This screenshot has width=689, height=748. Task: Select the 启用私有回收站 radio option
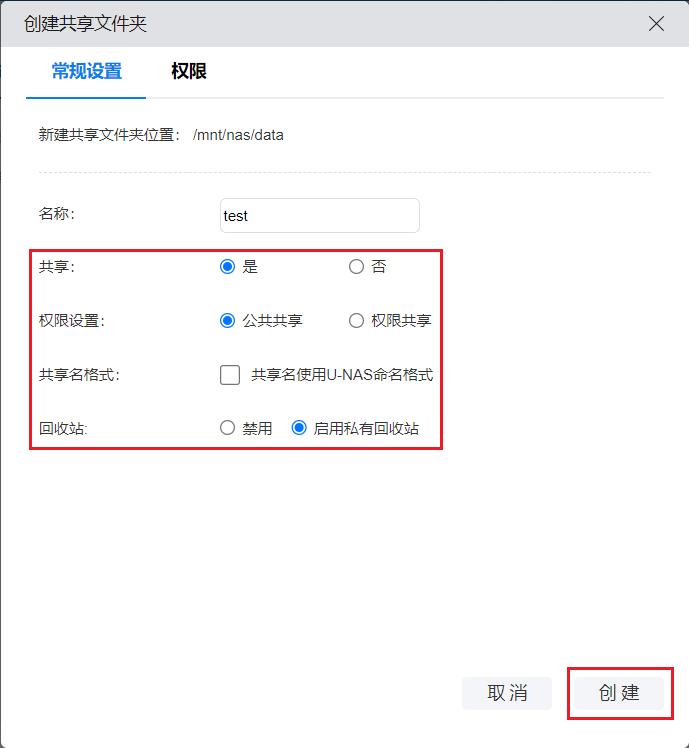(299, 428)
